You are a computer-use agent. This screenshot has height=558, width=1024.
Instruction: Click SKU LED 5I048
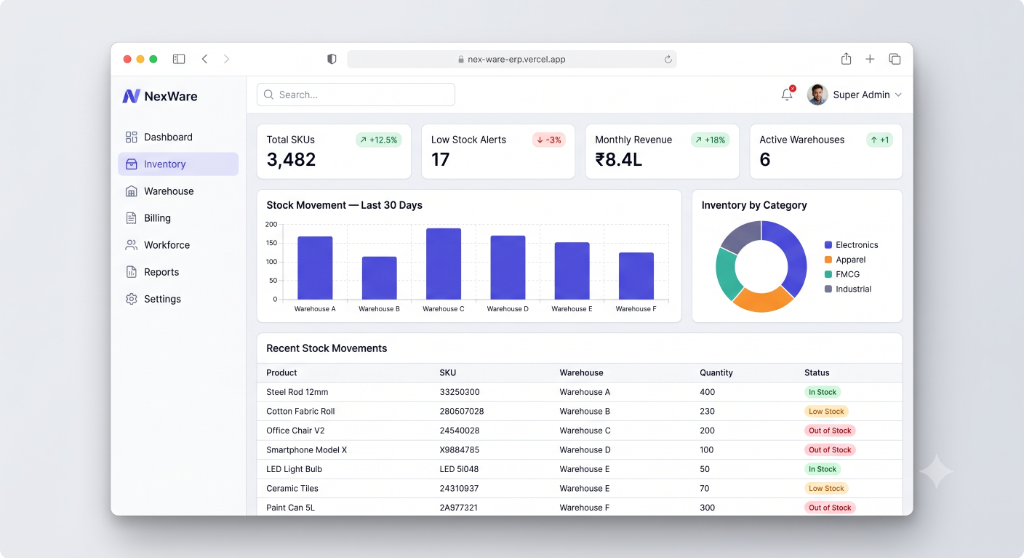(x=458, y=469)
